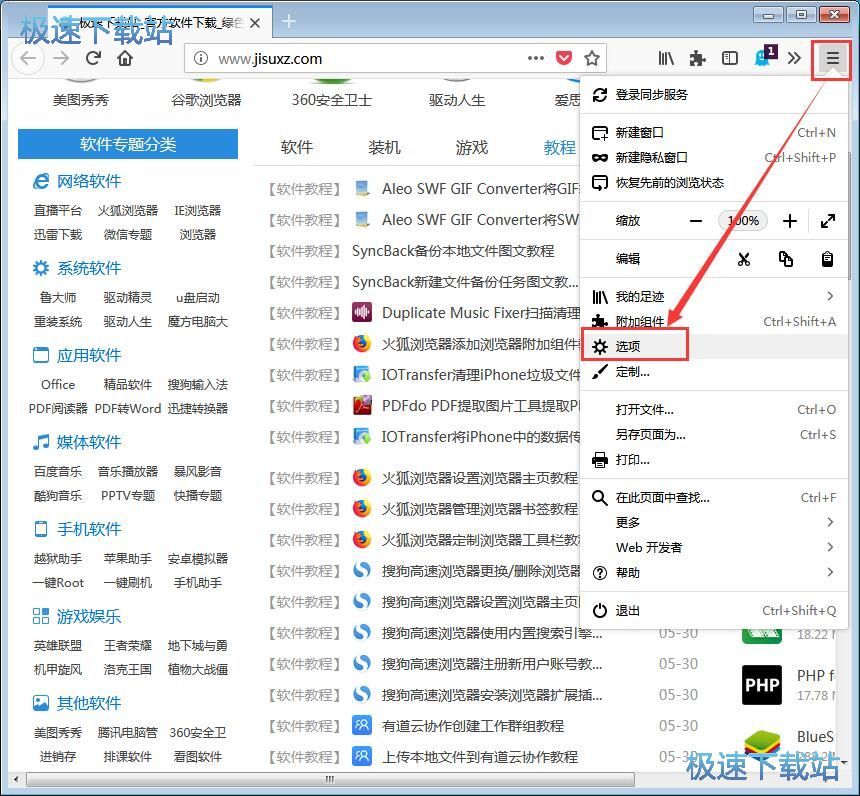Open 火狐浏览器 link in sidebar

pyautogui.click(x=128, y=211)
